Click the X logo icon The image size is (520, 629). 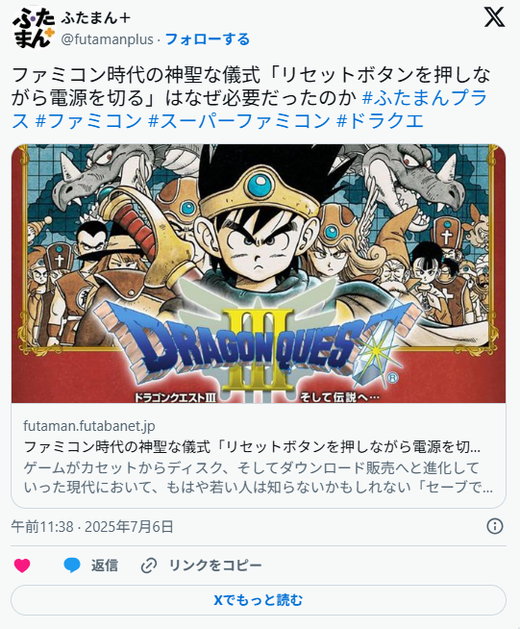tap(494, 17)
